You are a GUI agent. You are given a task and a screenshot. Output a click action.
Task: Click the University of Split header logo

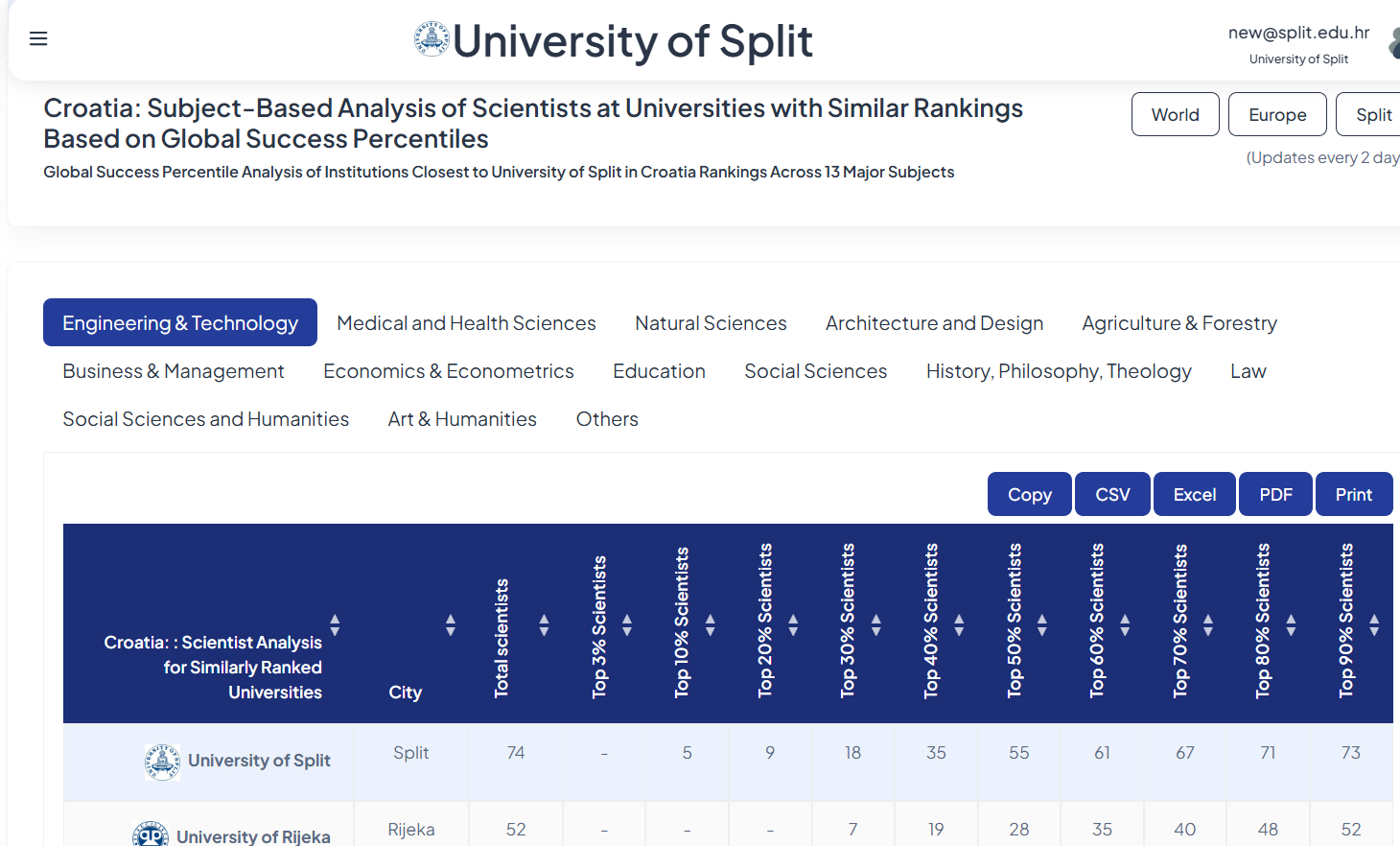432,39
